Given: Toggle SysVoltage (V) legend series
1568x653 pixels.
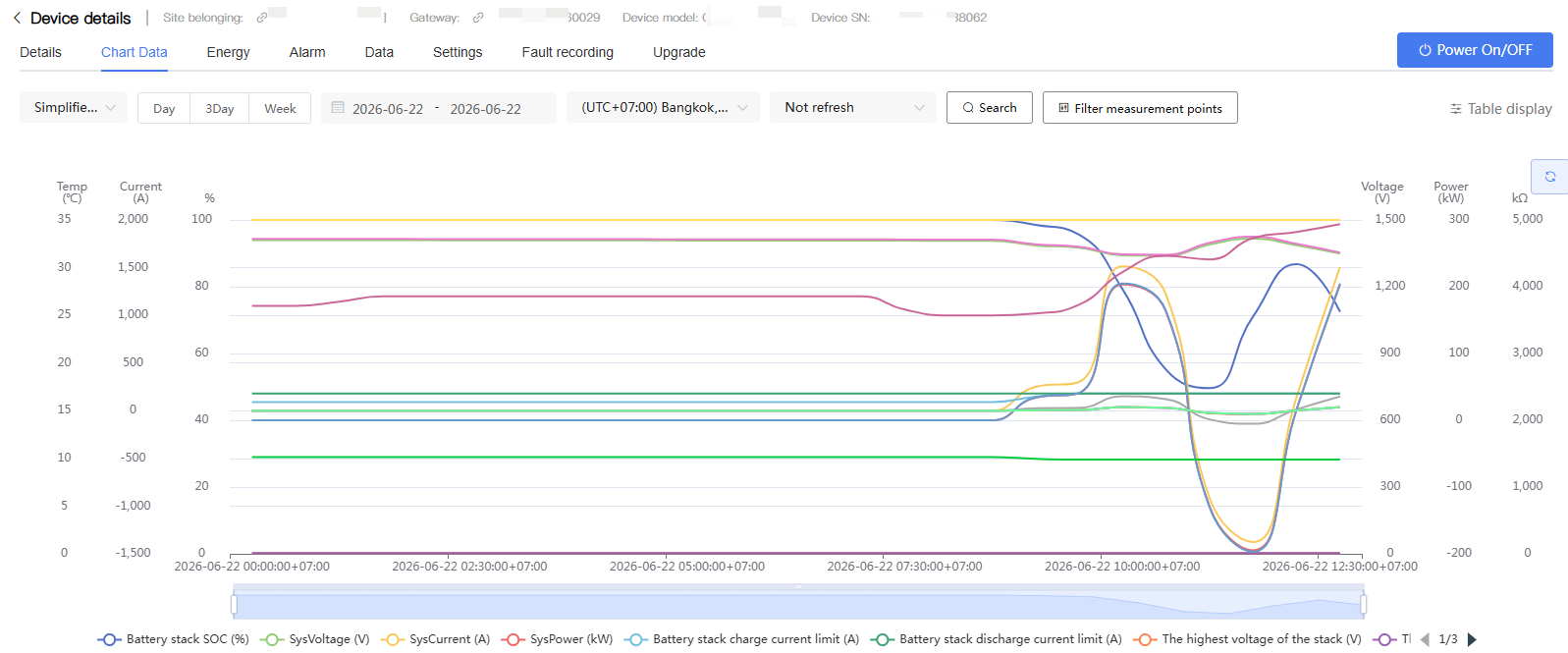Looking at the screenshot, I should pos(315,639).
